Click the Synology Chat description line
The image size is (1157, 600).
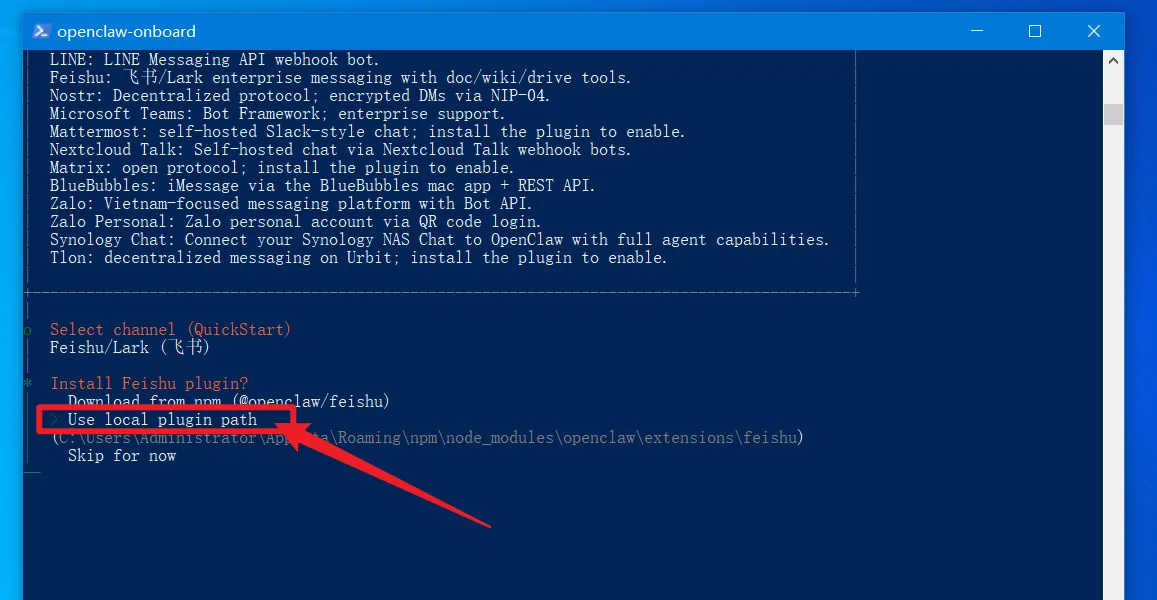tap(440, 240)
